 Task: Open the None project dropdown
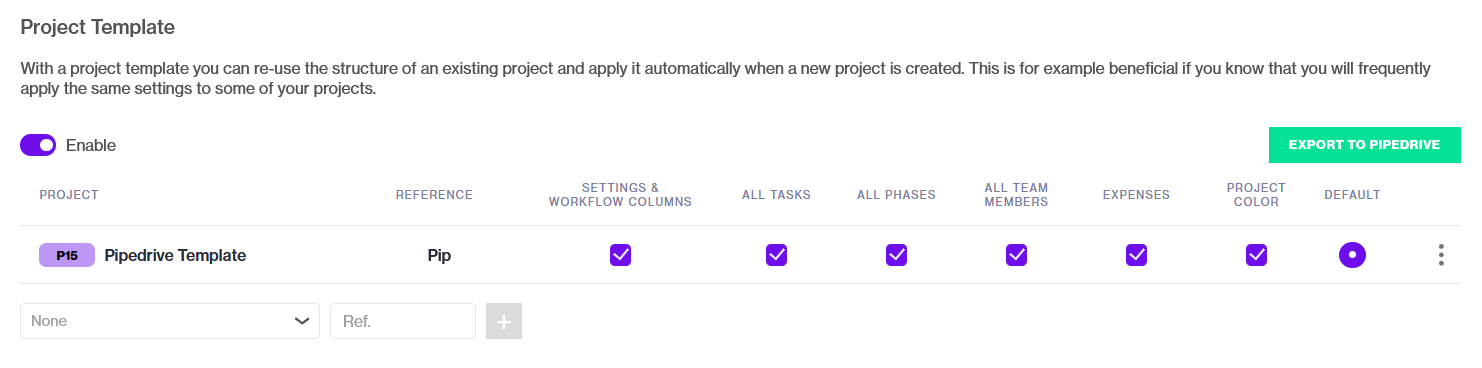[x=170, y=321]
